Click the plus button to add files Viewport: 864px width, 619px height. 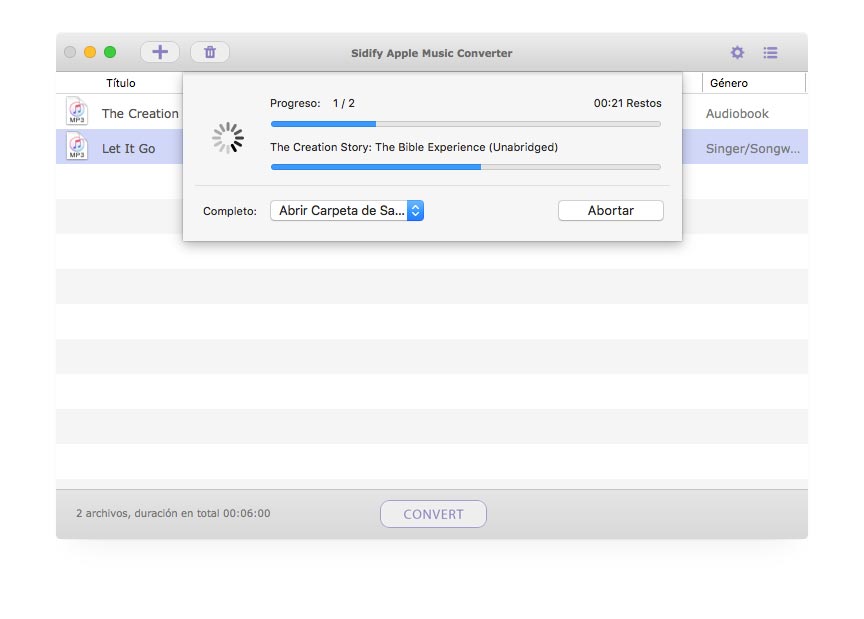tap(160, 52)
